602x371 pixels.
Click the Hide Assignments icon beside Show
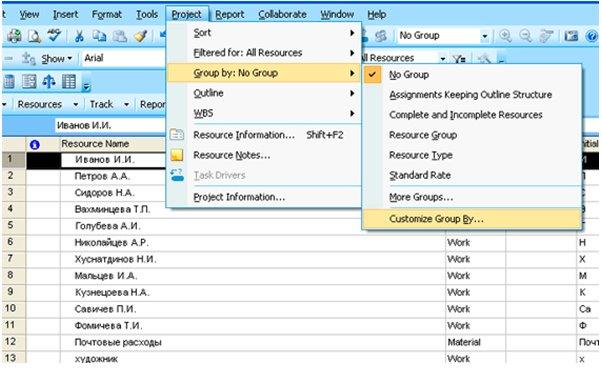tap(29, 59)
